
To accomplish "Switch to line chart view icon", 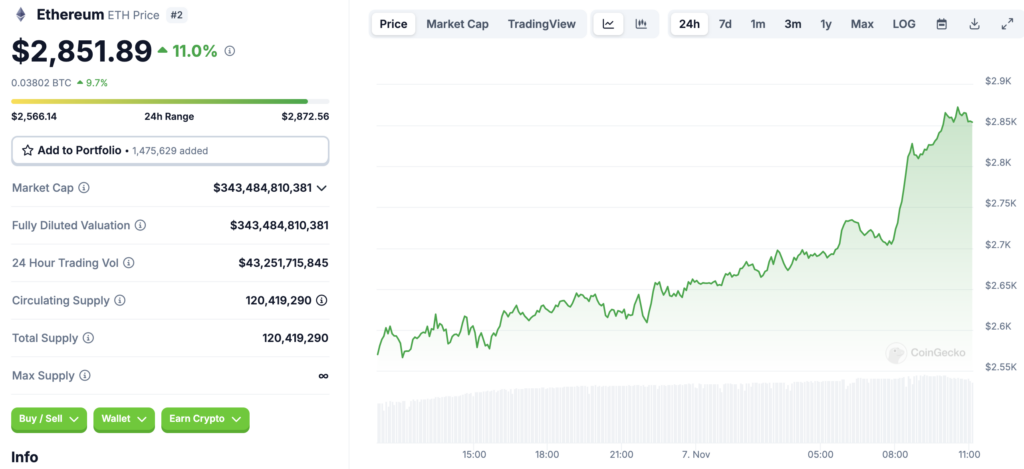I will [x=609, y=24].
